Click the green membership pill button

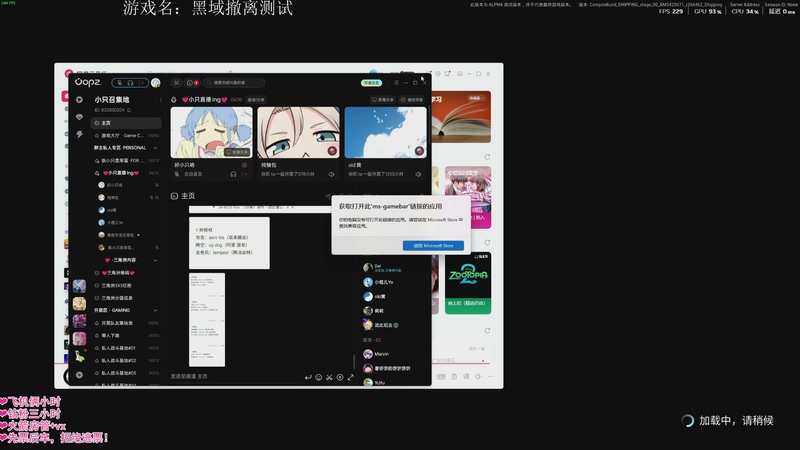(x=371, y=83)
